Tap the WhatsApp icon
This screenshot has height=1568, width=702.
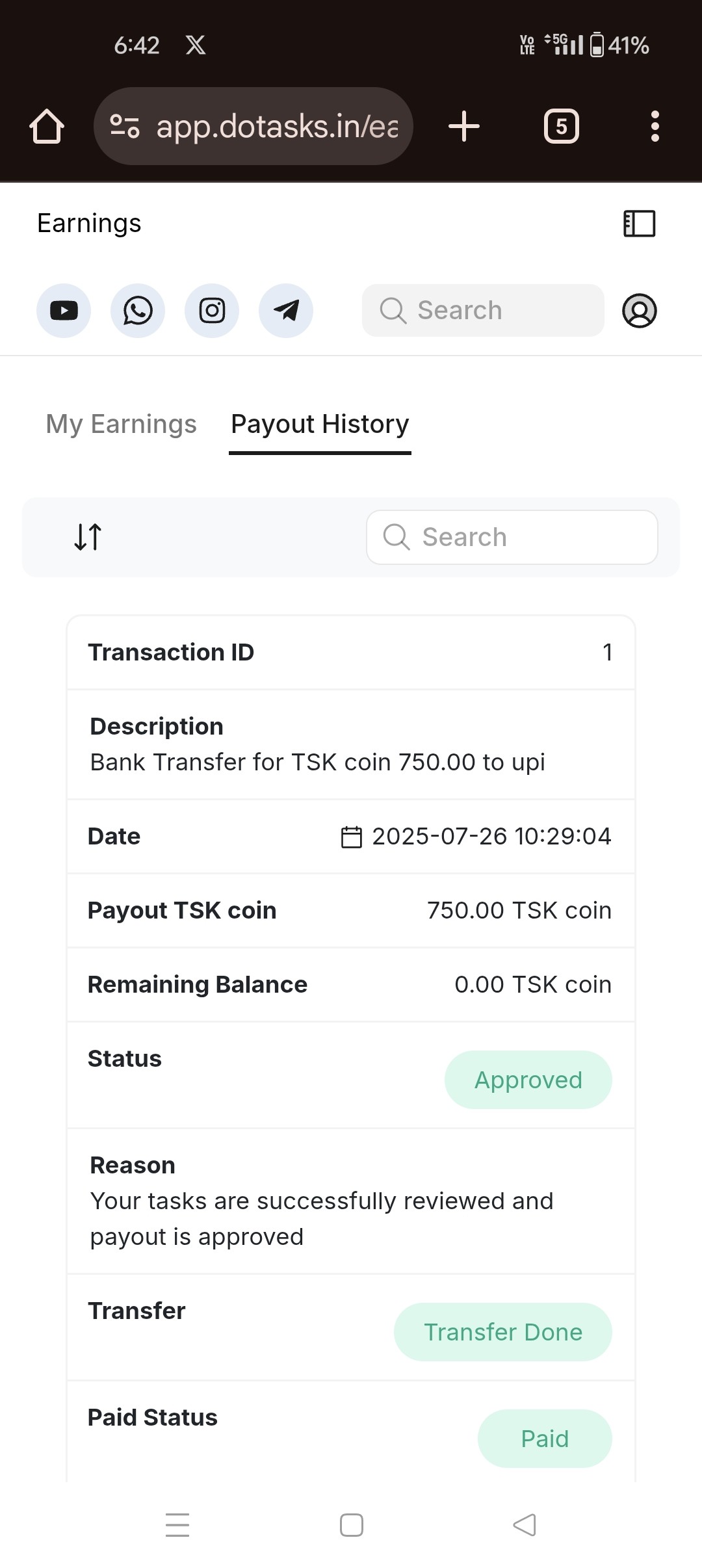coord(138,311)
